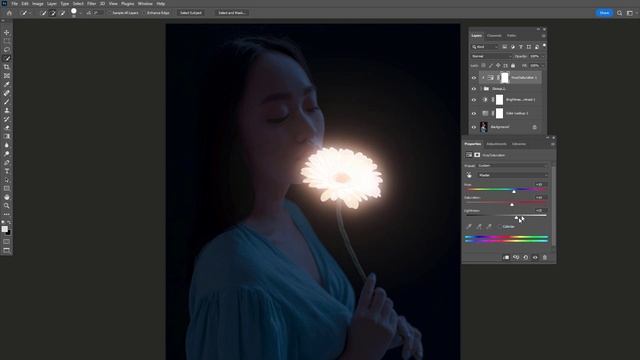The width and height of the screenshot is (640, 360).
Task: Select first eyedropper in Hue/Saturation properties
Action: (469, 227)
